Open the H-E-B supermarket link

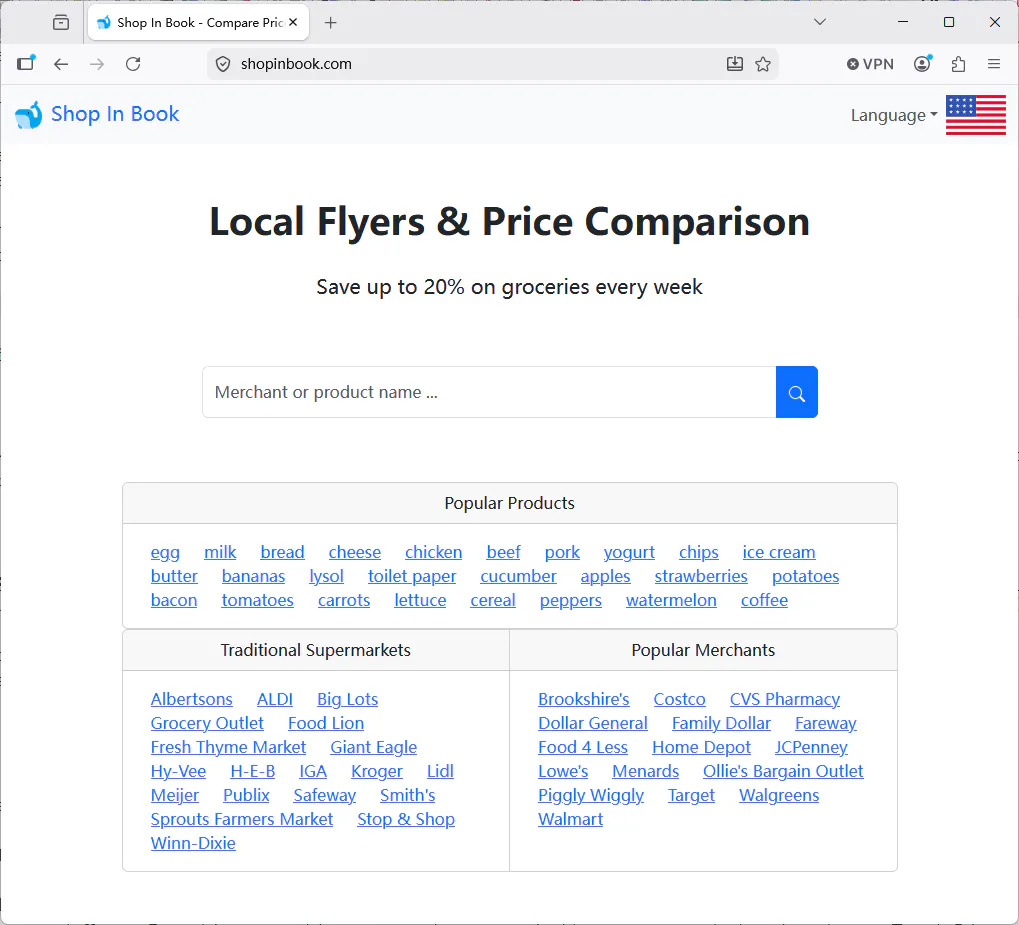(x=253, y=771)
